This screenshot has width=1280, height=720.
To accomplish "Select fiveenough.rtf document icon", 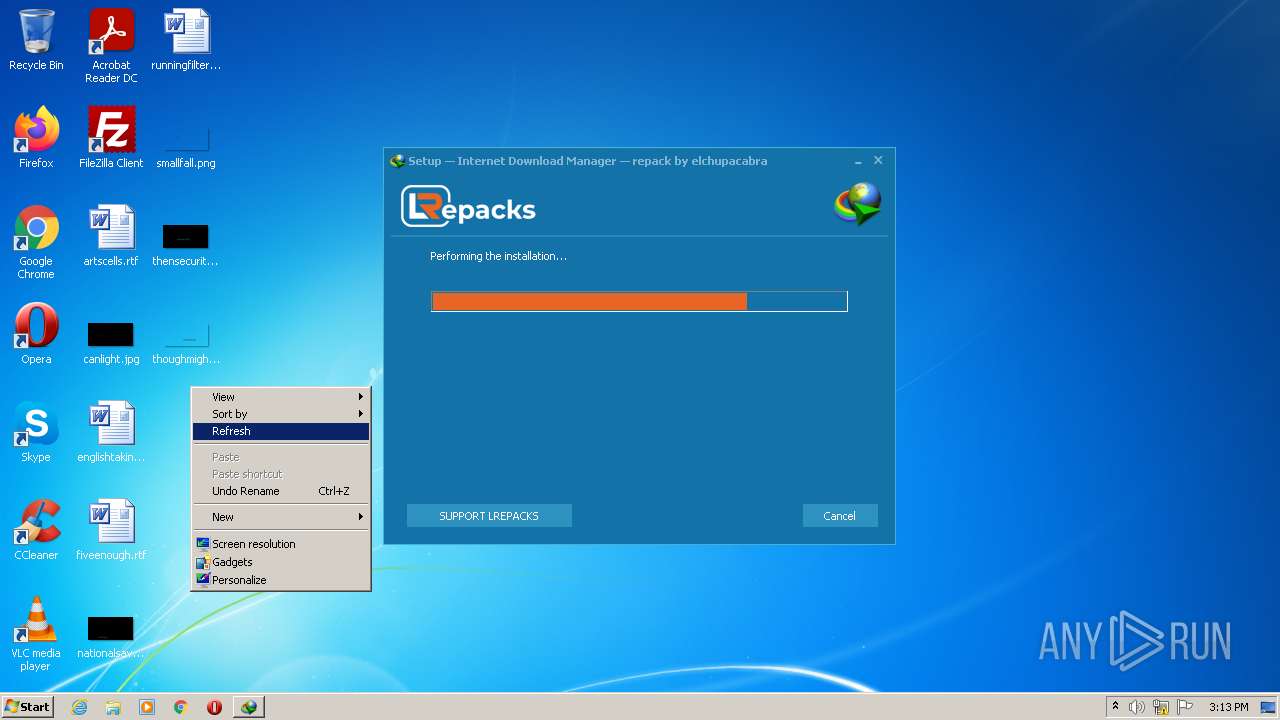I will pyautogui.click(x=111, y=530).
